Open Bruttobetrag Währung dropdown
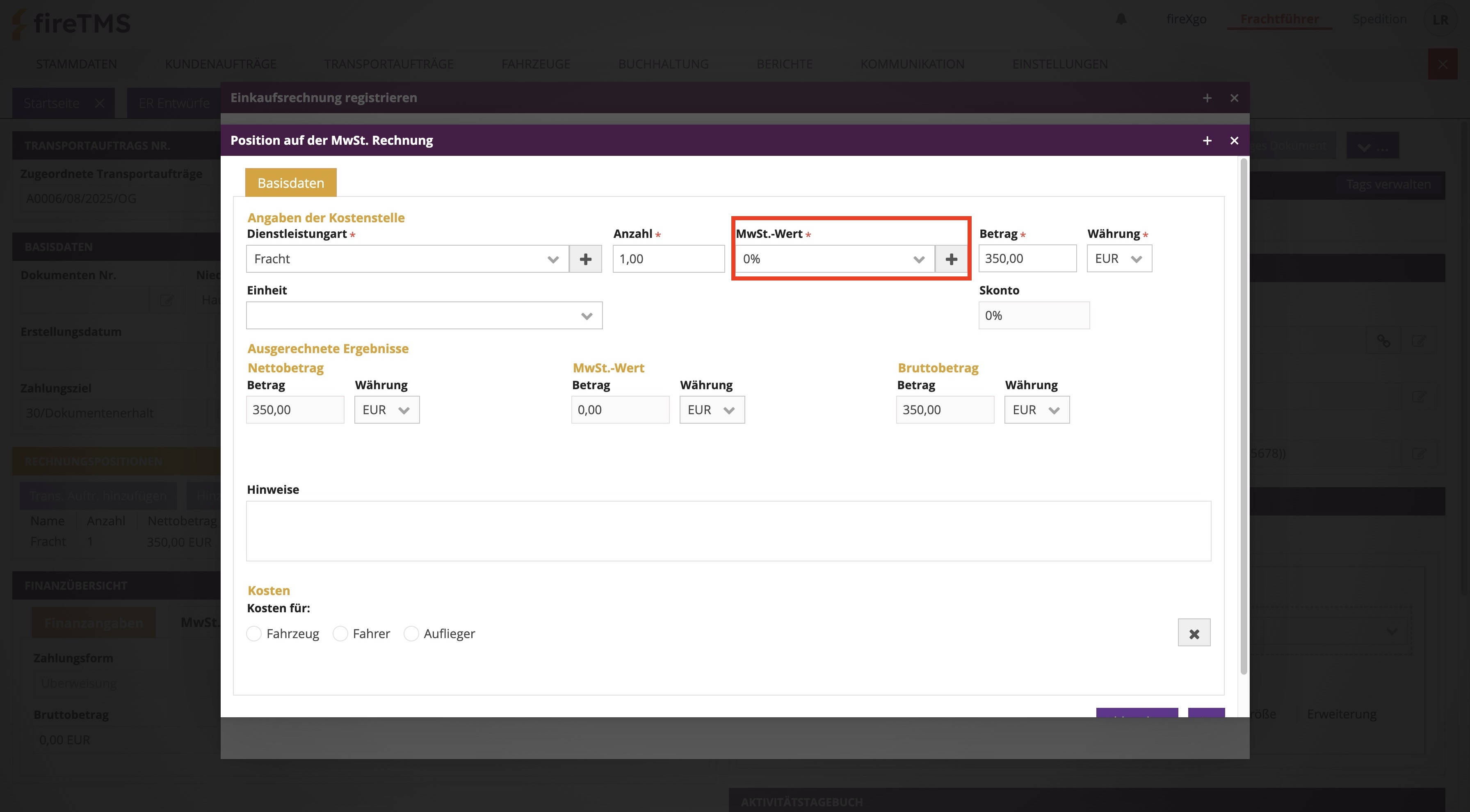 pos(1037,410)
